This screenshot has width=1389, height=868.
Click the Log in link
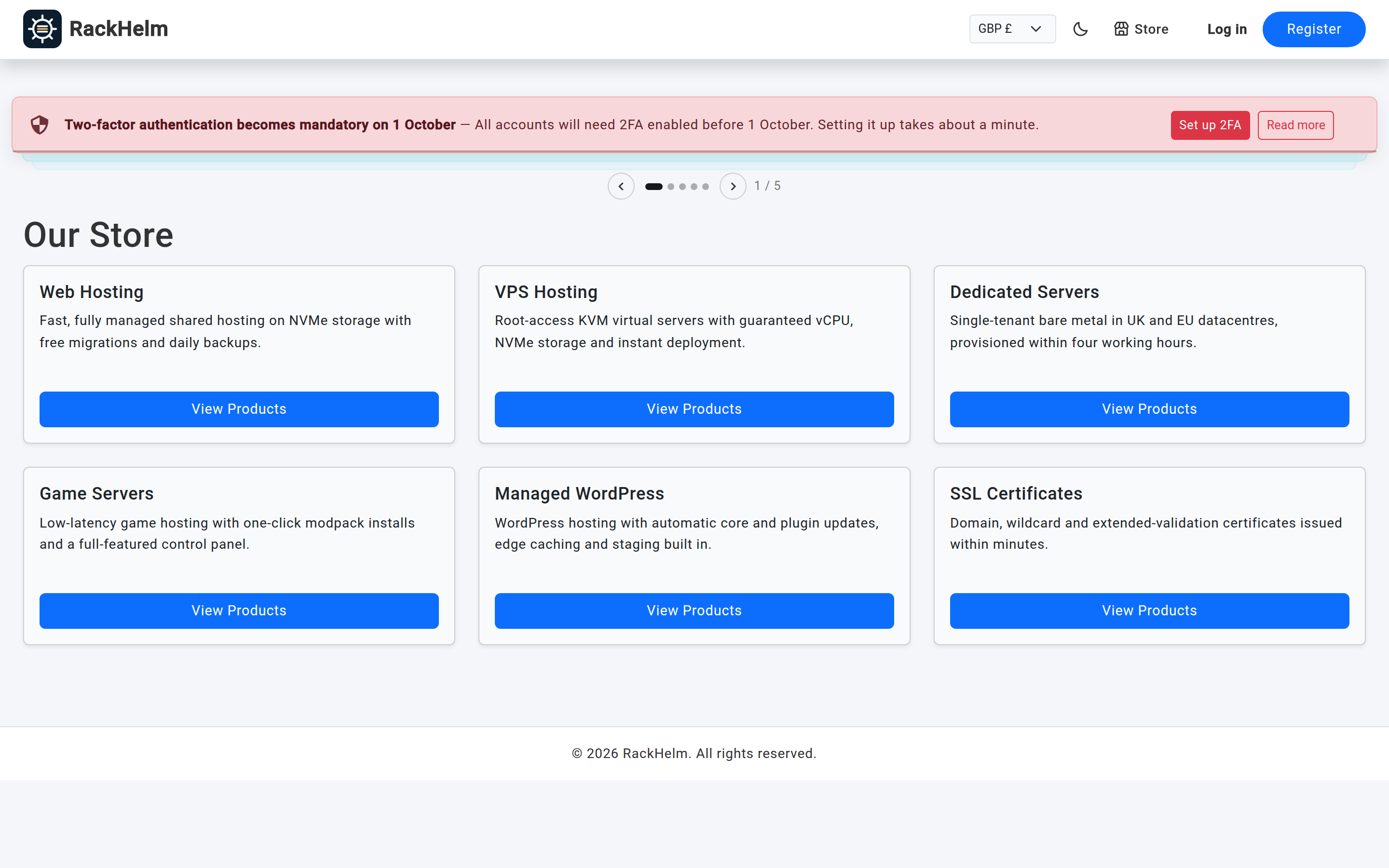1226,29
